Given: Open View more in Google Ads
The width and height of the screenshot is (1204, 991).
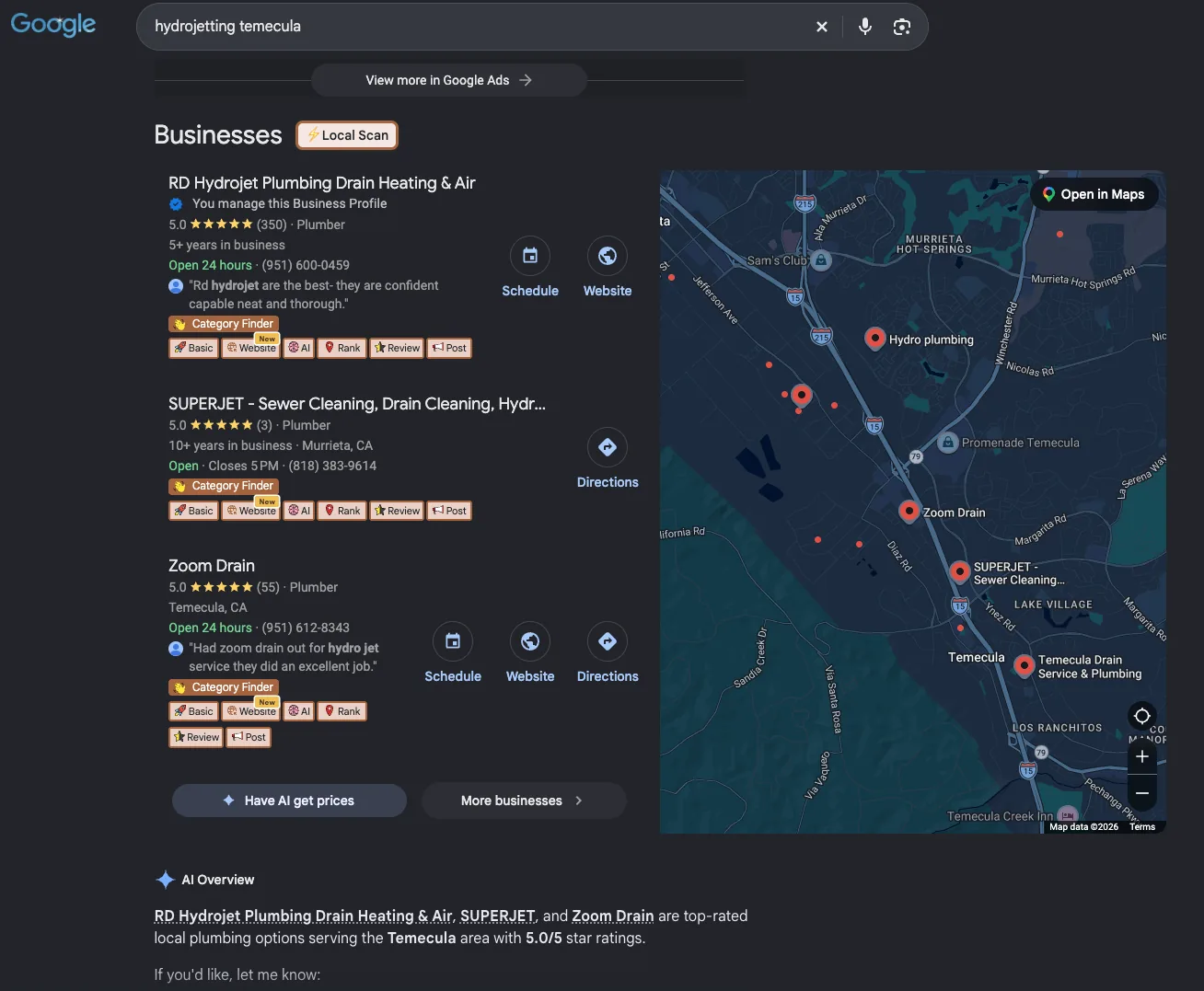Looking at the screenshot, I should pyautogui.click(x=449, y=80).
